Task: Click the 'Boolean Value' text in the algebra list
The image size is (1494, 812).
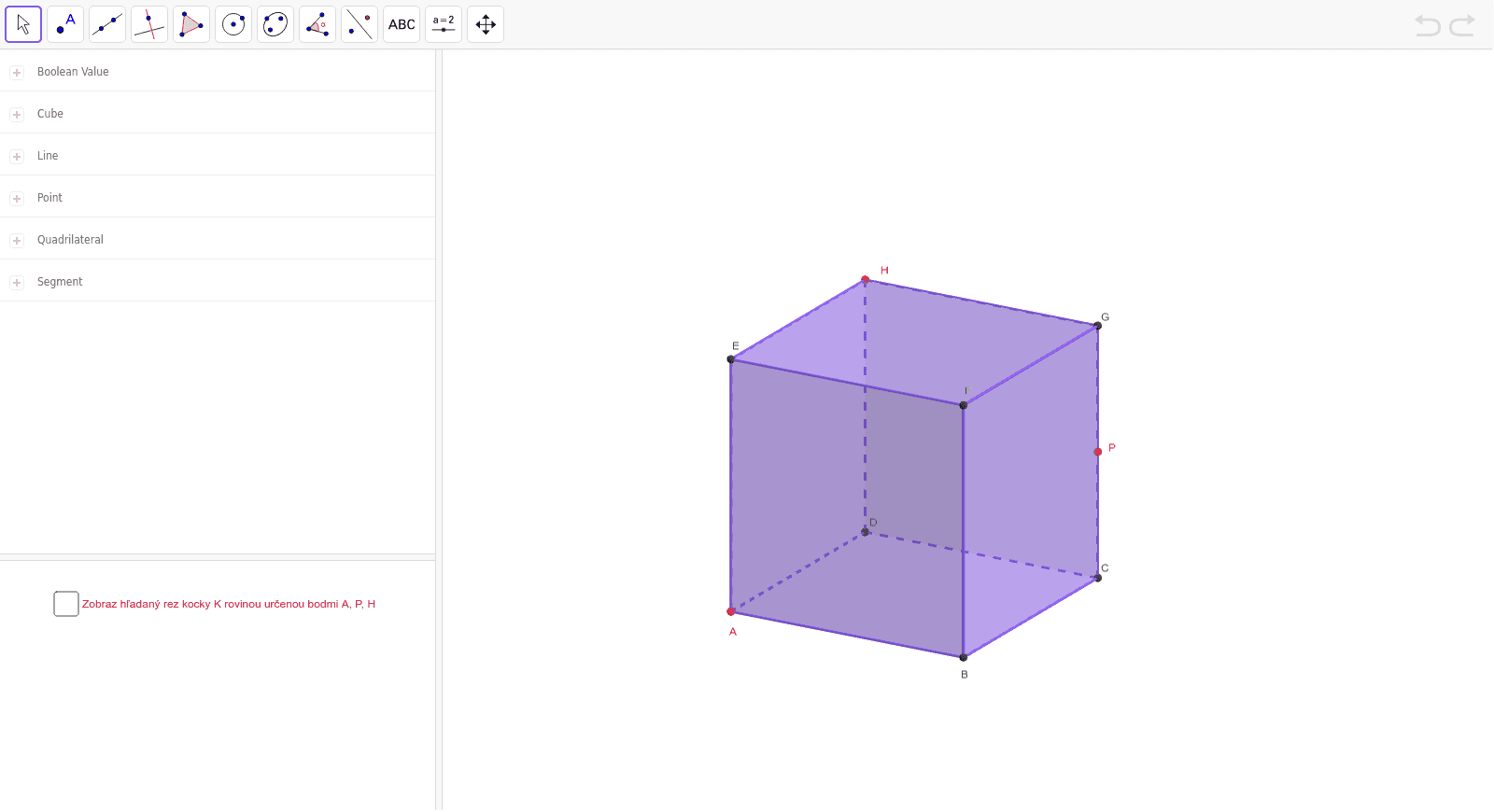Action: tap(73, 72)
